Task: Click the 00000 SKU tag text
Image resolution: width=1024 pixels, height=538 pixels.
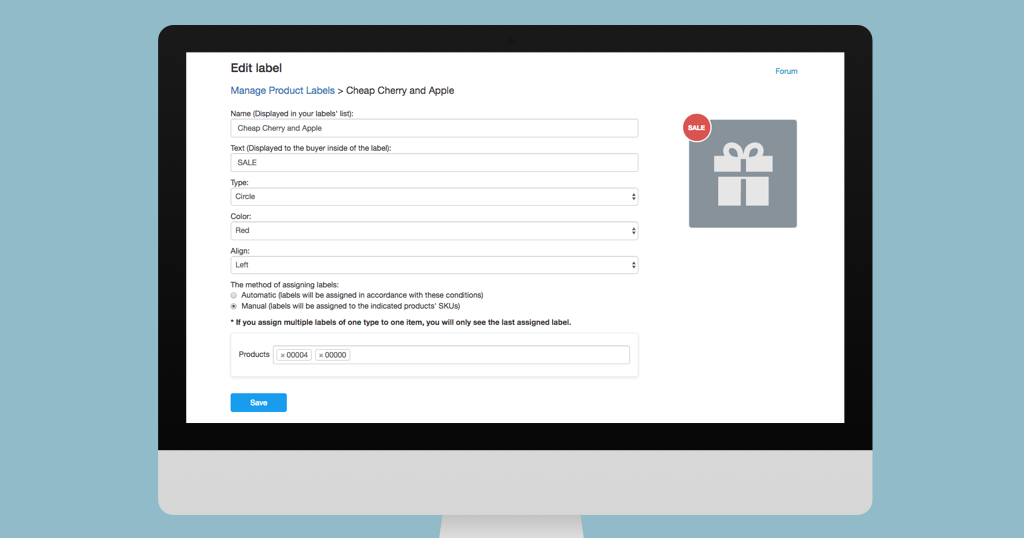Action: click(x=335, y=355)
